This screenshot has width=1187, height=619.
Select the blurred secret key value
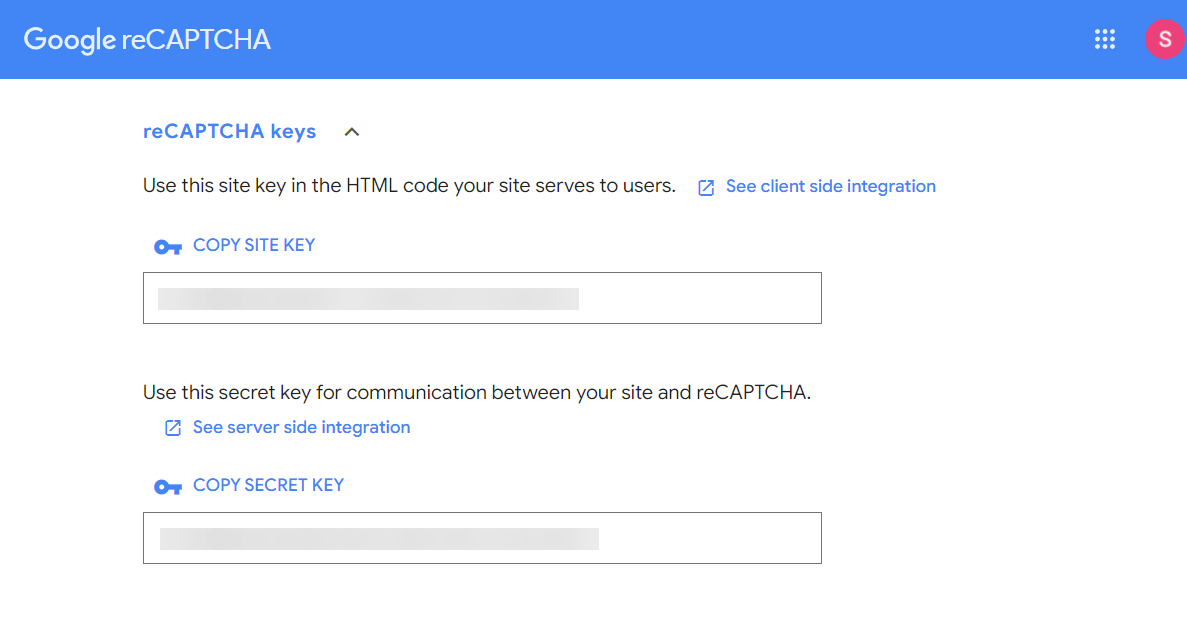(379, 539)
